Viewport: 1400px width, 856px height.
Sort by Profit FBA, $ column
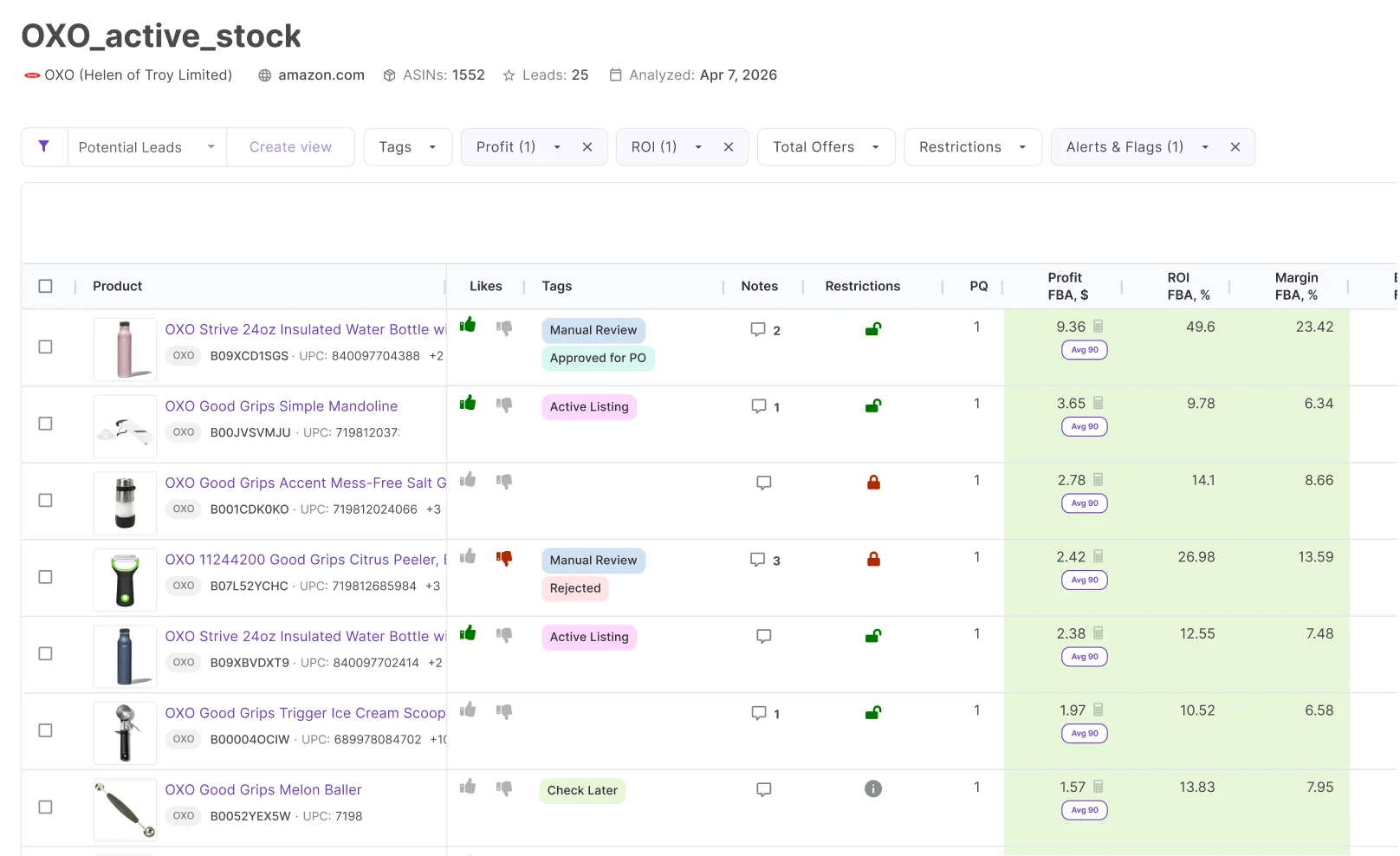tap(1067, 286)
